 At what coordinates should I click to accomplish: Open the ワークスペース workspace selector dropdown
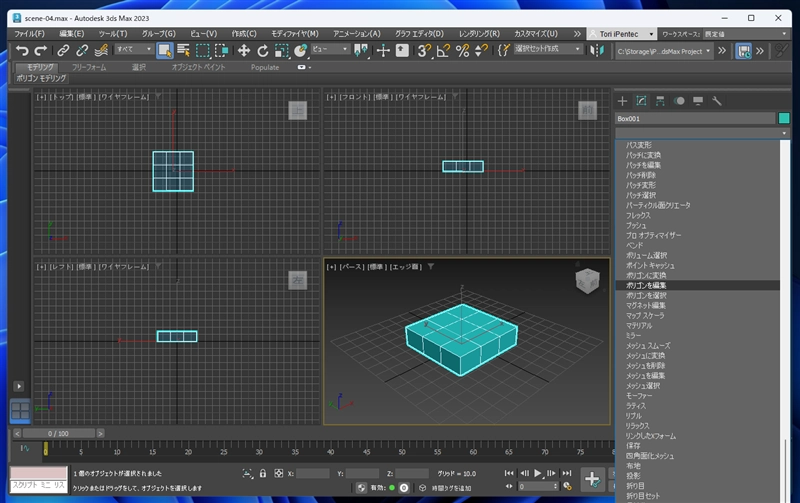pos(745,34)
